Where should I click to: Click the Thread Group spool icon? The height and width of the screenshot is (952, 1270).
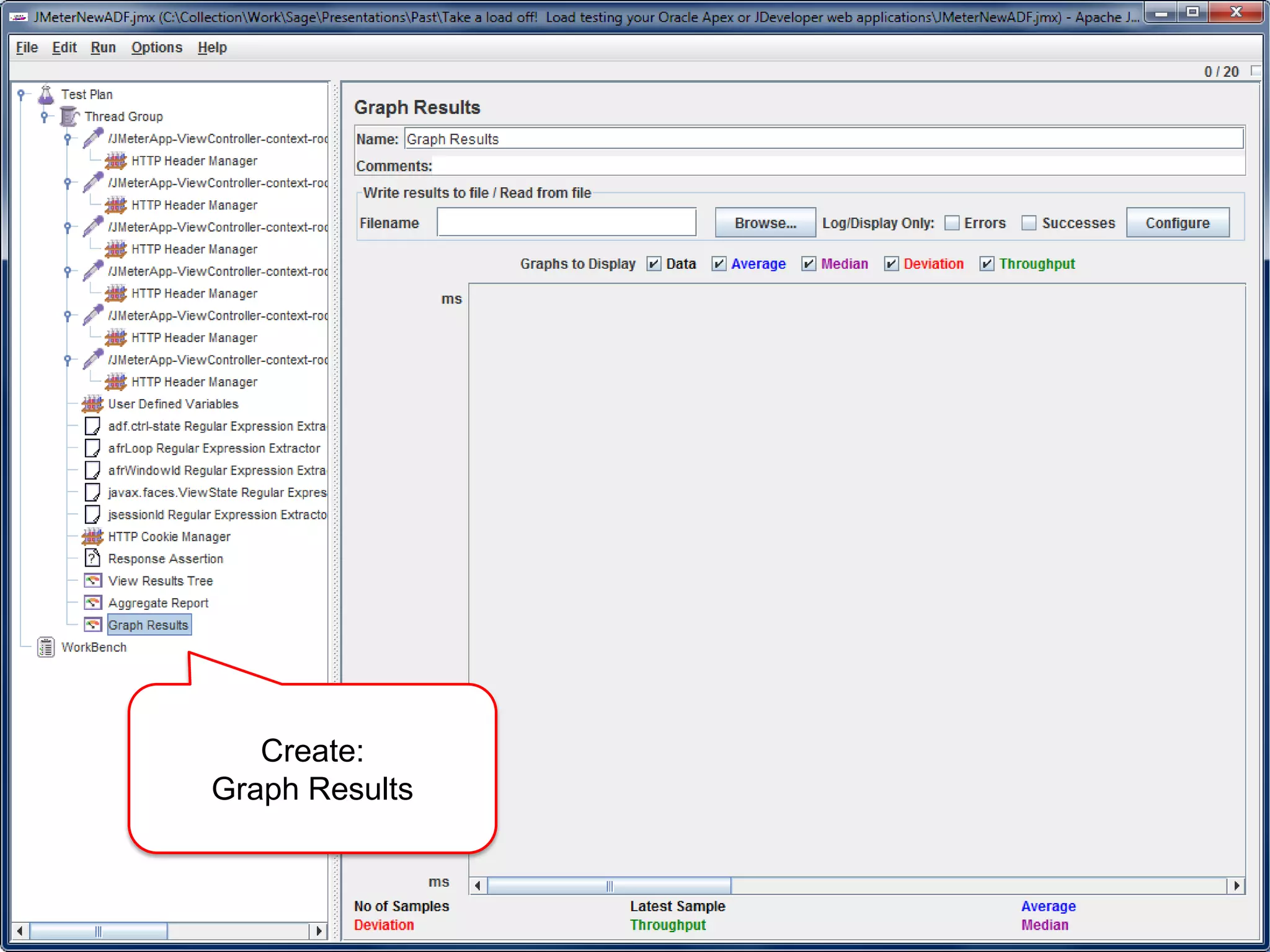pyautogui.click(x=69, y=117)
